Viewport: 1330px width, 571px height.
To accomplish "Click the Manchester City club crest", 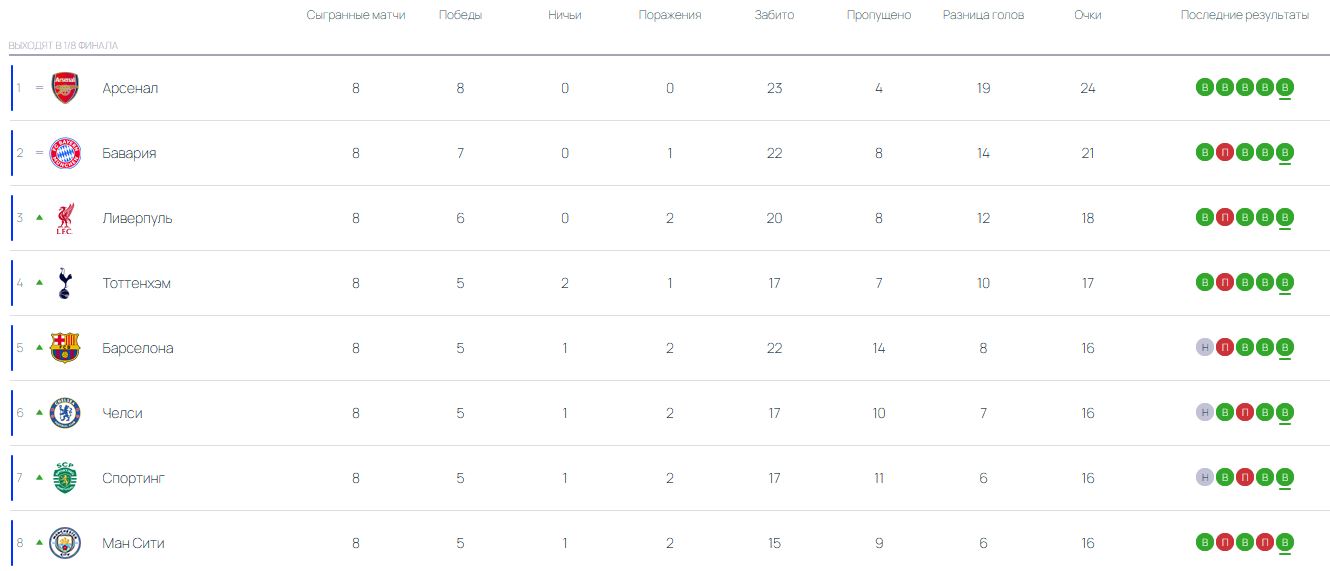I will point(65,543).
